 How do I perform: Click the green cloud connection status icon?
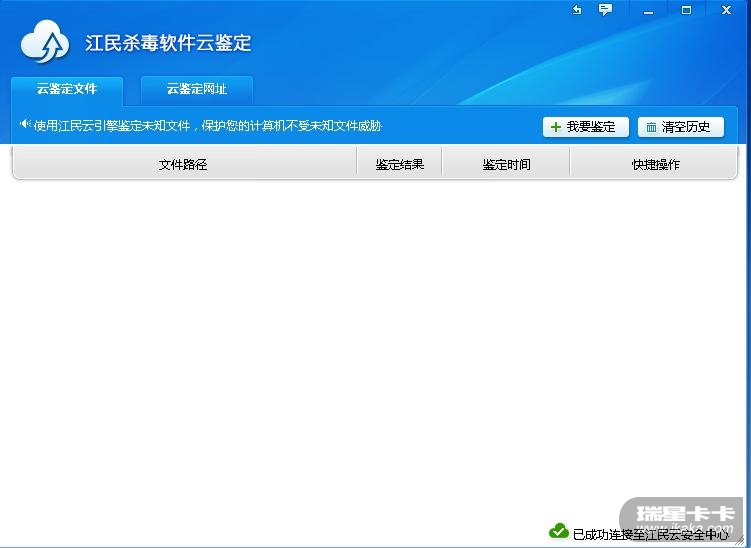coord(558,531)
